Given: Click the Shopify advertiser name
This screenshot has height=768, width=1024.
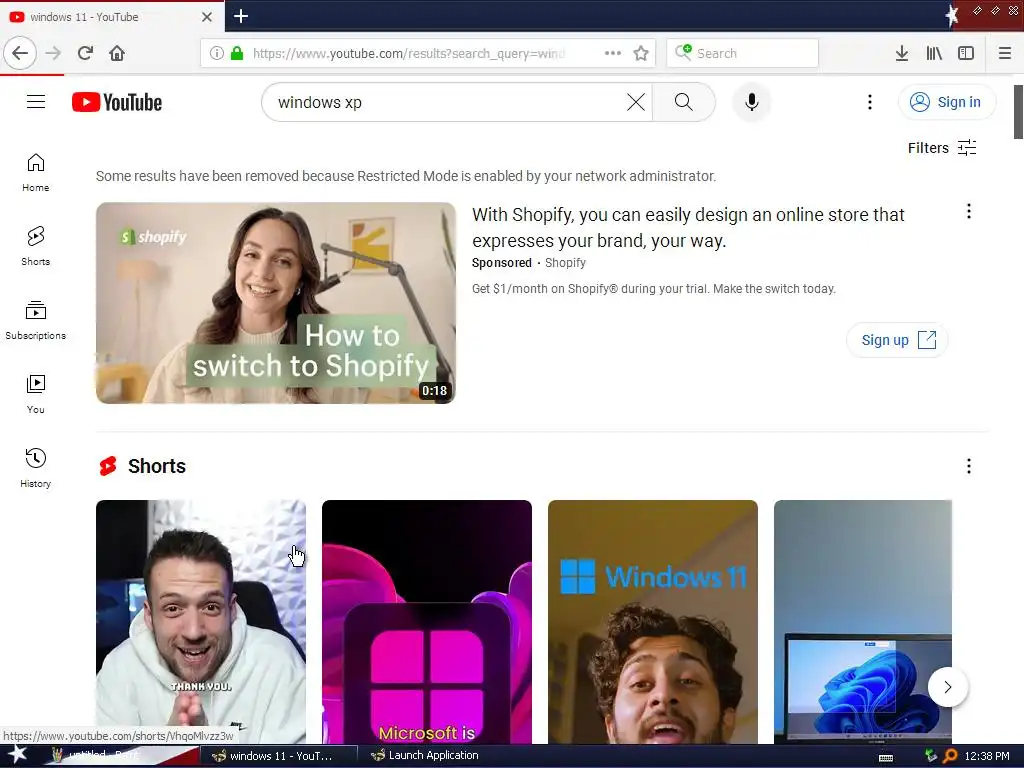Looking at the screenshot, I should tap(565, 263).
